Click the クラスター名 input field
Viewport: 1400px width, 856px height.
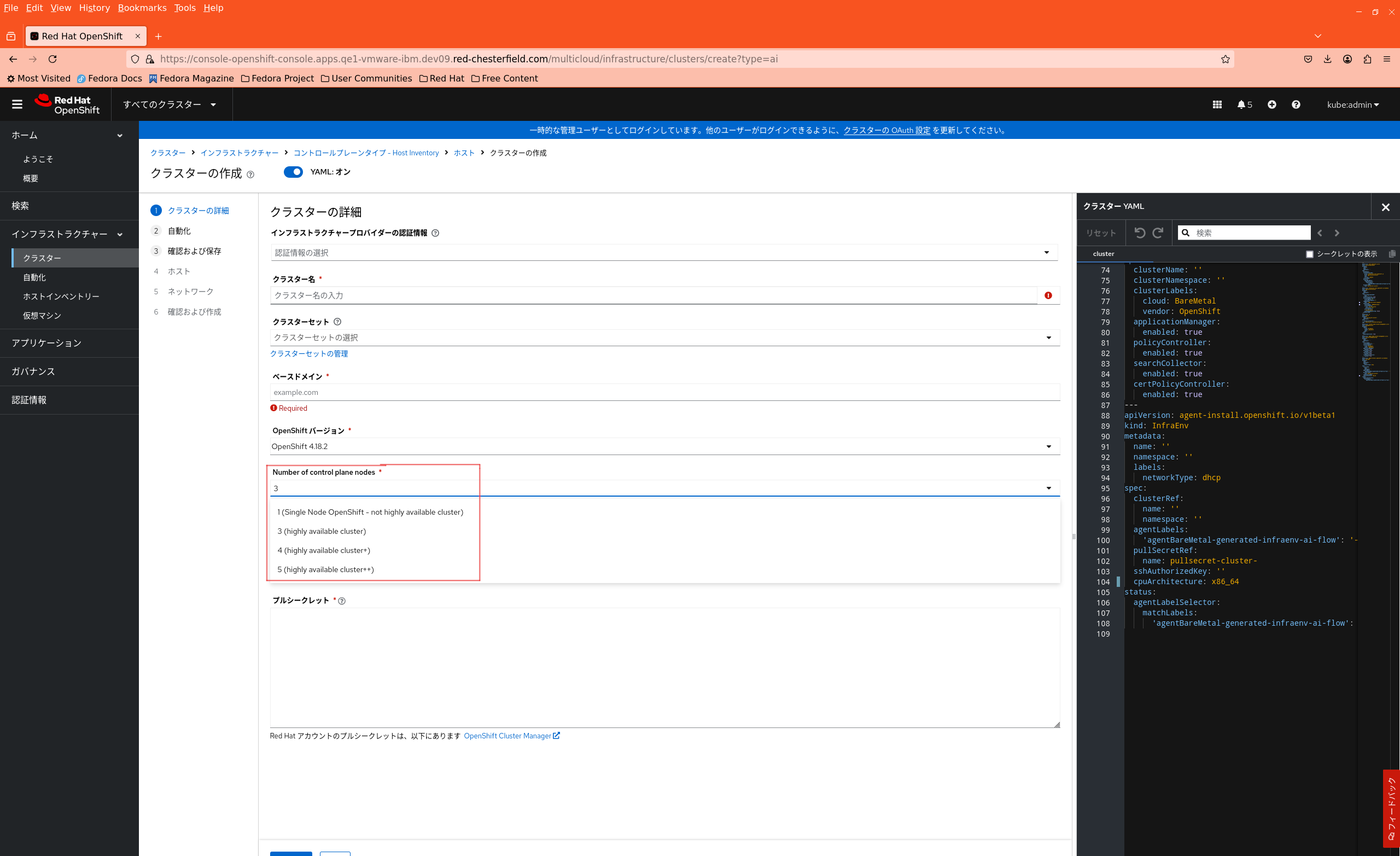pyautogui.click(x=654, y=295)
